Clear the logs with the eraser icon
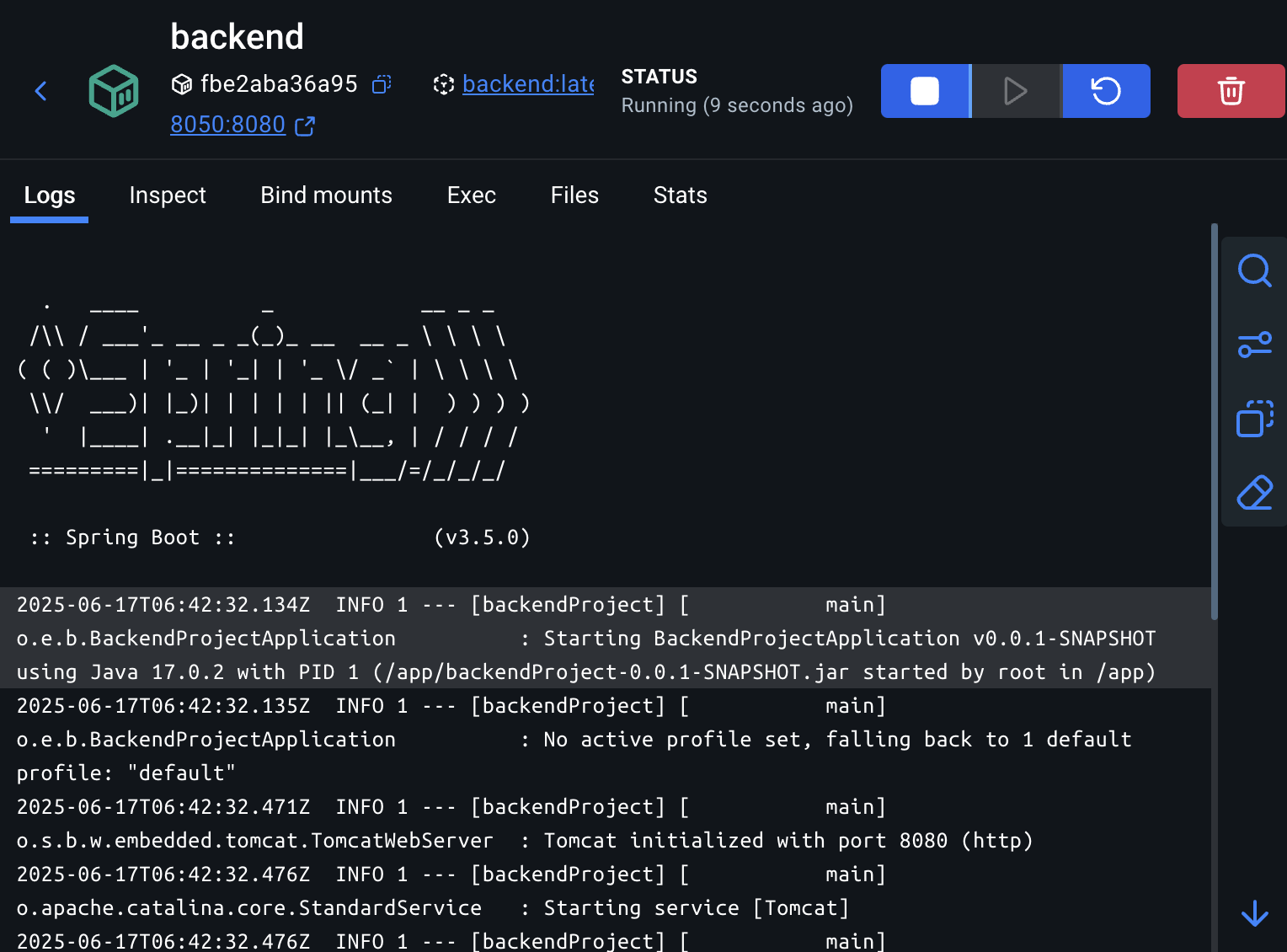The height and width of the screenshot is (952, 1287). tap(1254, 493)
